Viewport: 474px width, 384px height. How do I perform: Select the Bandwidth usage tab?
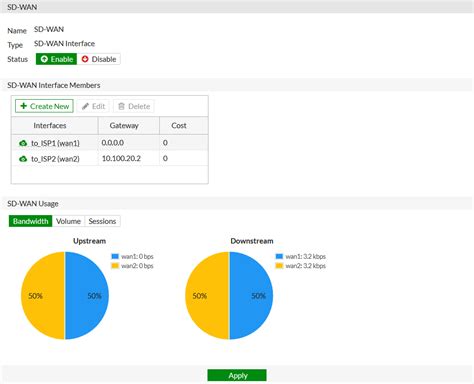coord(30,221)
